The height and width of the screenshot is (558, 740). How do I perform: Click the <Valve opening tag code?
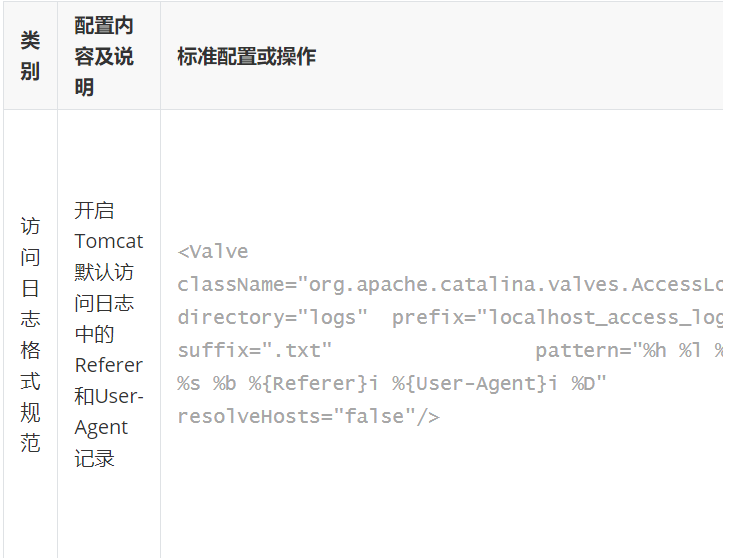[213, 252]
